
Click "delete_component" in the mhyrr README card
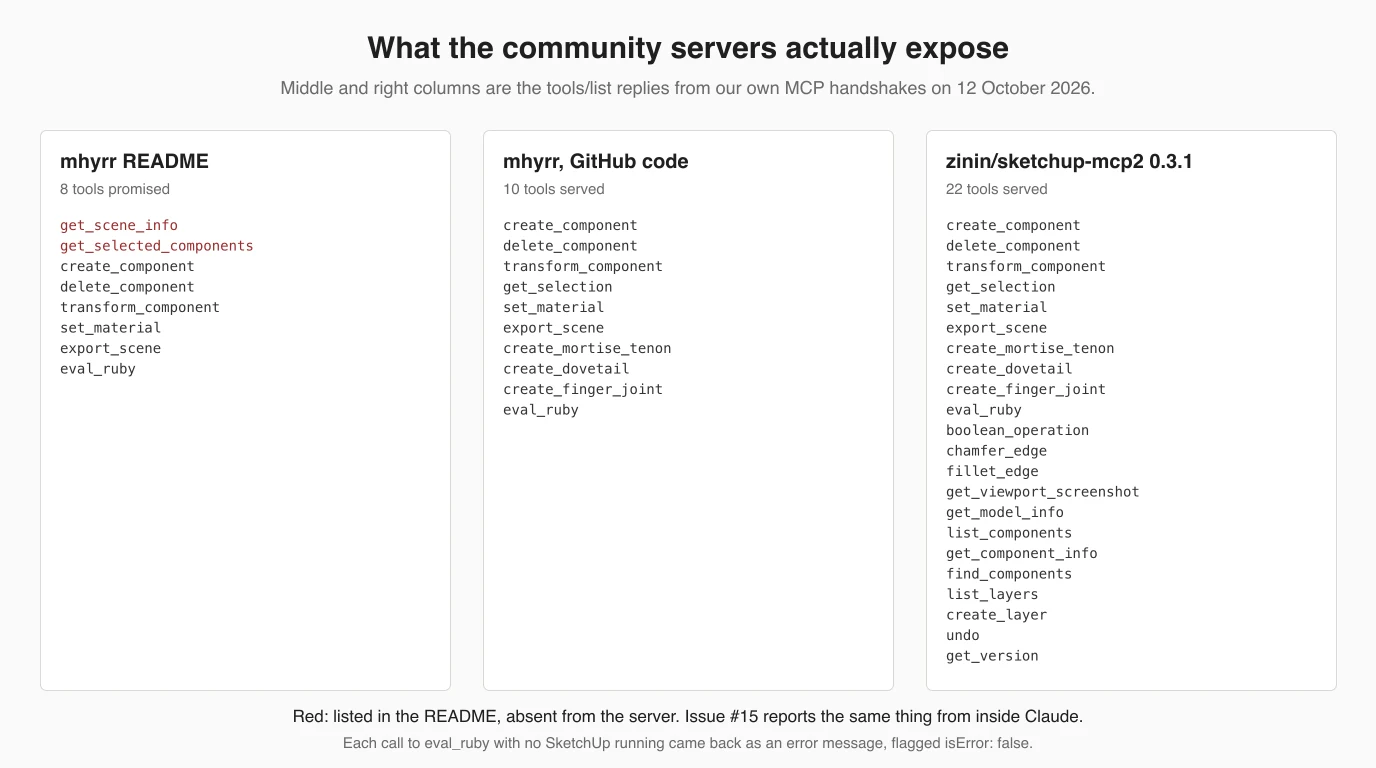click(127, 287)
